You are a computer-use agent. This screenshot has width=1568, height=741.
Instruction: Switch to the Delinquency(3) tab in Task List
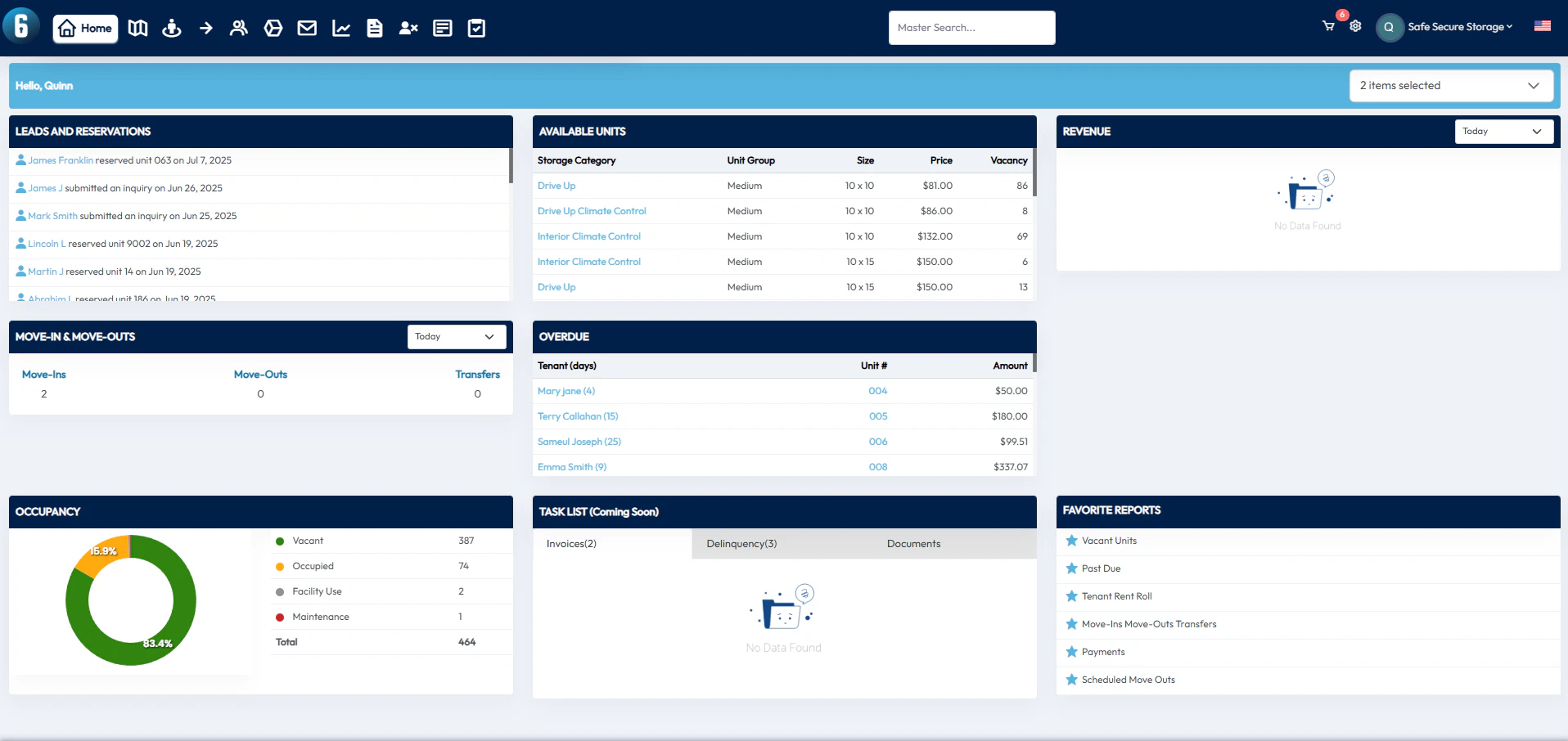coord(741,543)
